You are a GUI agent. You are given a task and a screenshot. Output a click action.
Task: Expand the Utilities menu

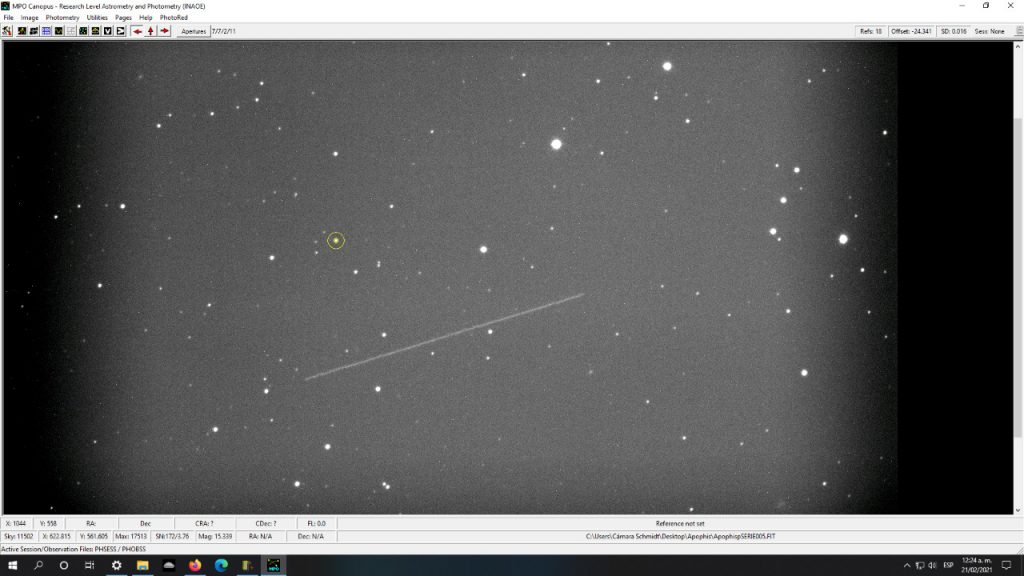(97, 18)
